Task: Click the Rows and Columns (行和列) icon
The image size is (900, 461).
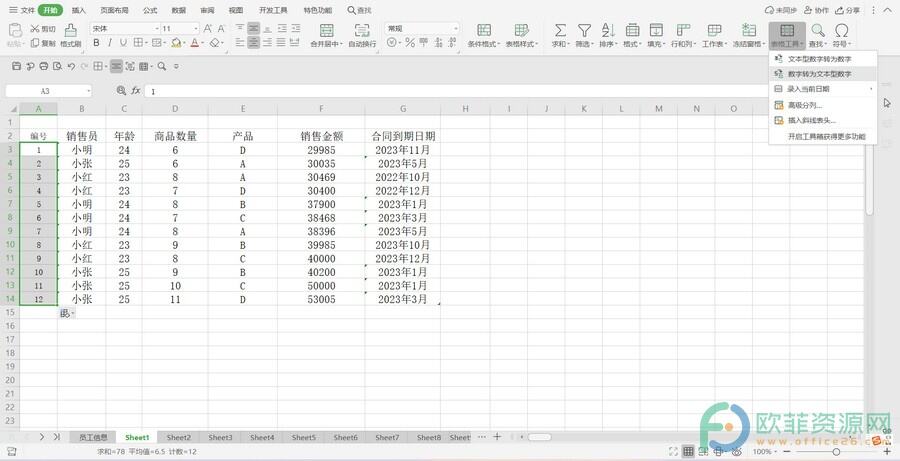Action: click(683, 30)
